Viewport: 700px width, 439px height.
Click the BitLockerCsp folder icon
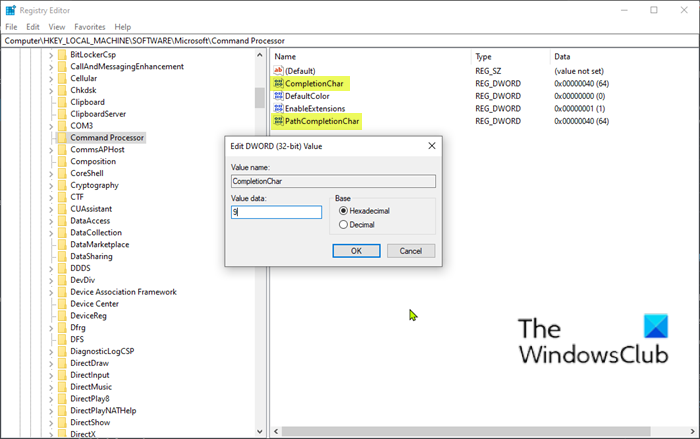click(x=62, y=54)
